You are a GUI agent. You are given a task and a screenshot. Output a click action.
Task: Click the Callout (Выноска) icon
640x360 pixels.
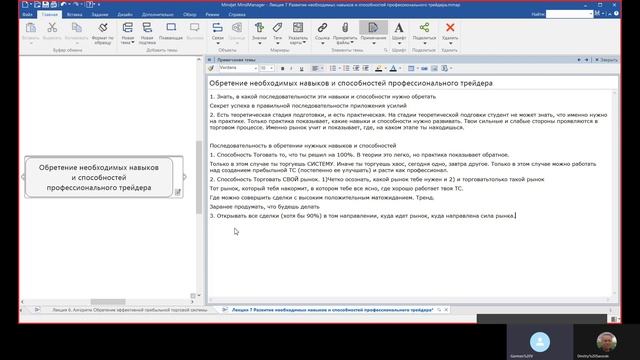point(195,28)
